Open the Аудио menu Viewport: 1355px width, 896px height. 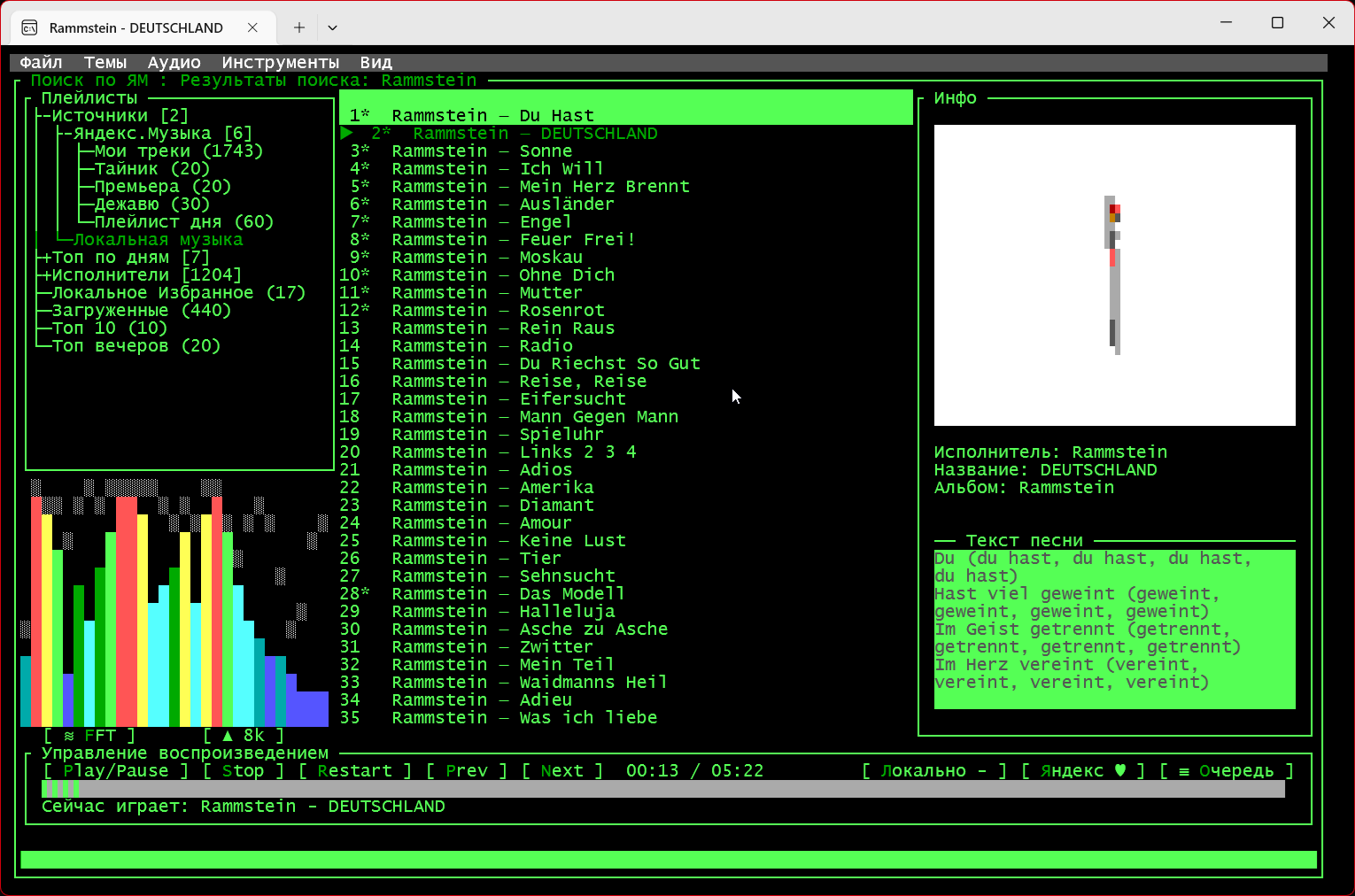[174, 63]
